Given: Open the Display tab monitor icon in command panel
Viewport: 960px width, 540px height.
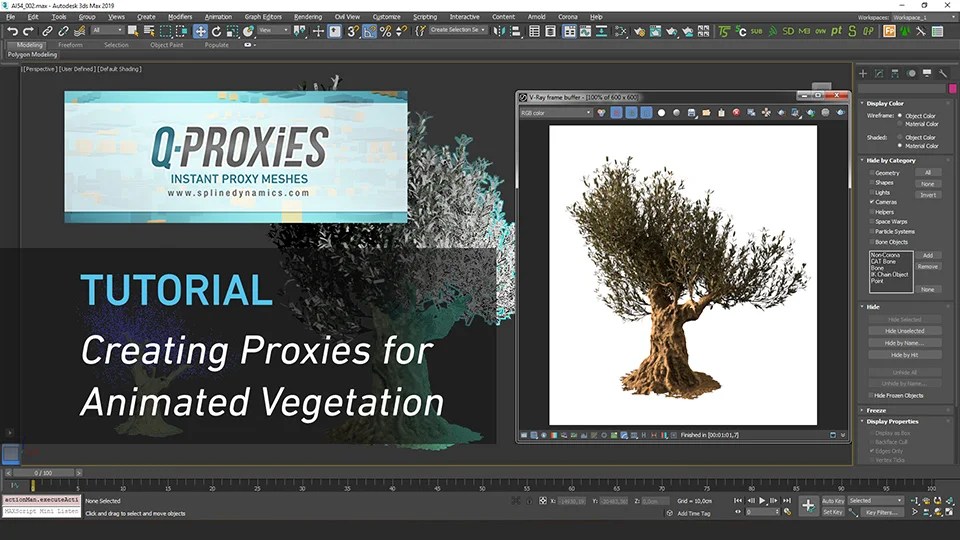Looking at the screenshot, I should (927, 73).
